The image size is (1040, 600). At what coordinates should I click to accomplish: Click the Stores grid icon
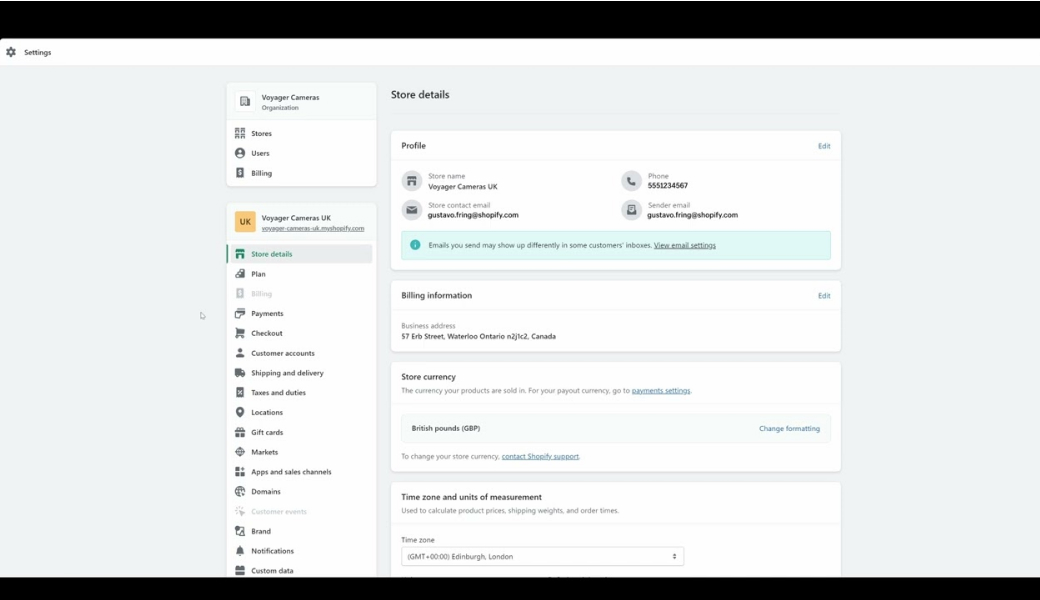[240, 133]
